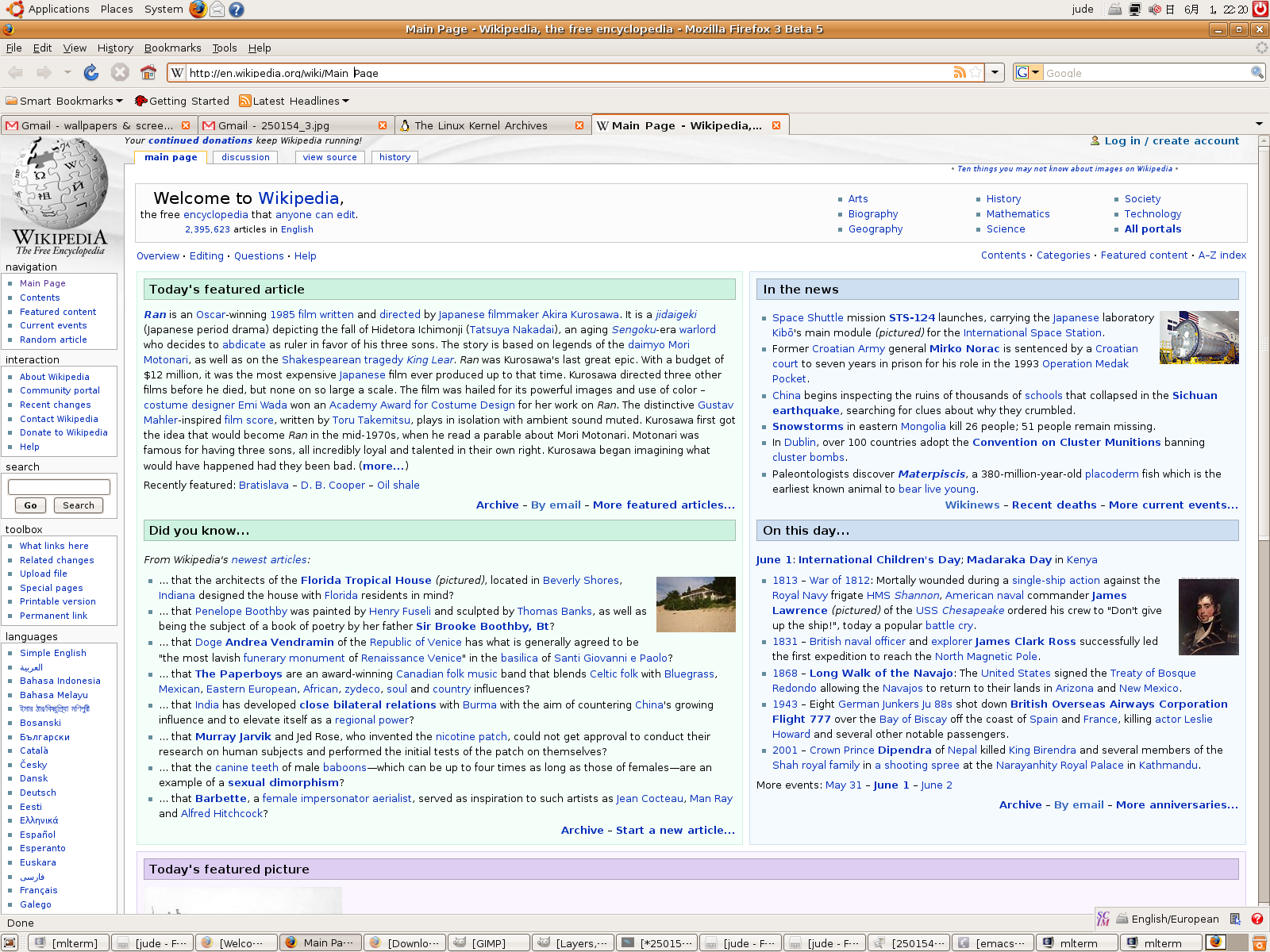
Task: Click the Wikipedia Go button
Action: [30, 505]
